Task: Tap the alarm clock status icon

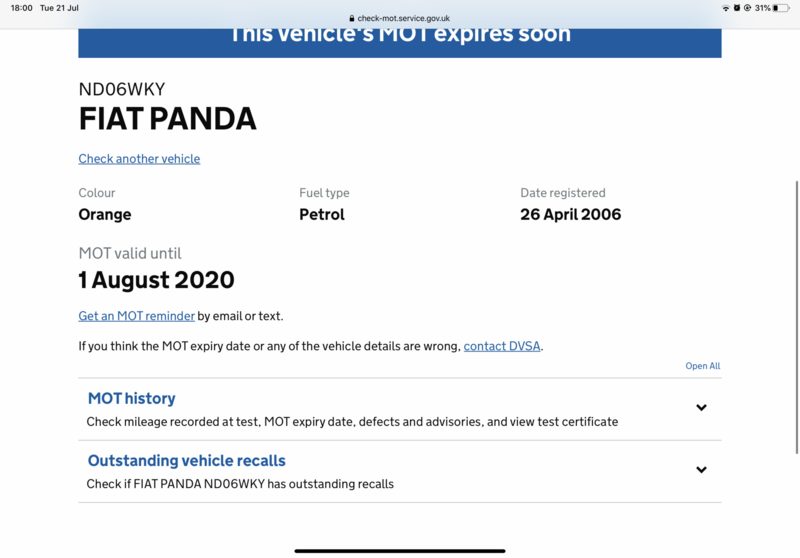Action: (736, 8)
